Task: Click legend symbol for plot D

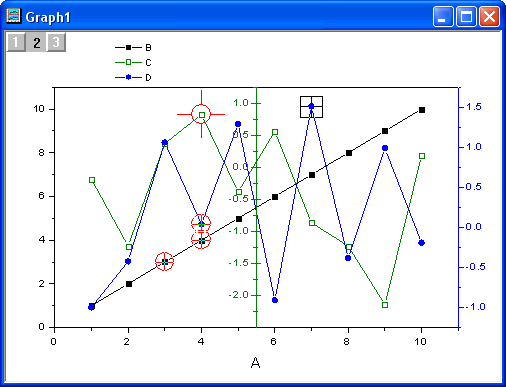Action: tap(128, 77)
